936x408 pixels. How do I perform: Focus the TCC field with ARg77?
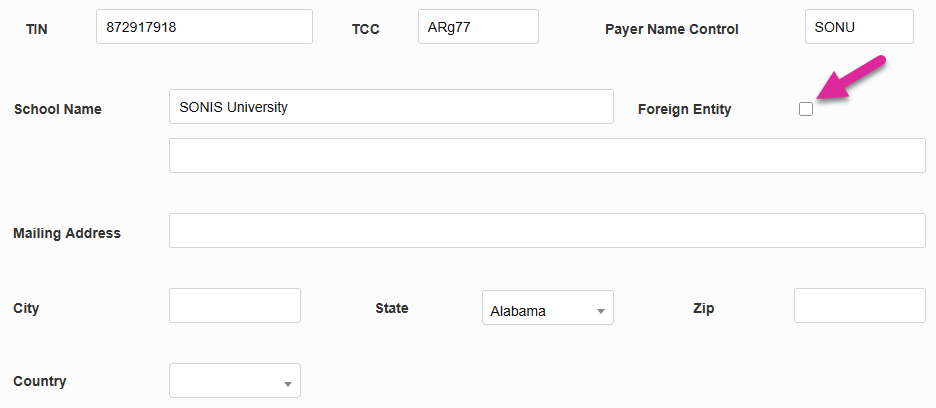point(478,27)
